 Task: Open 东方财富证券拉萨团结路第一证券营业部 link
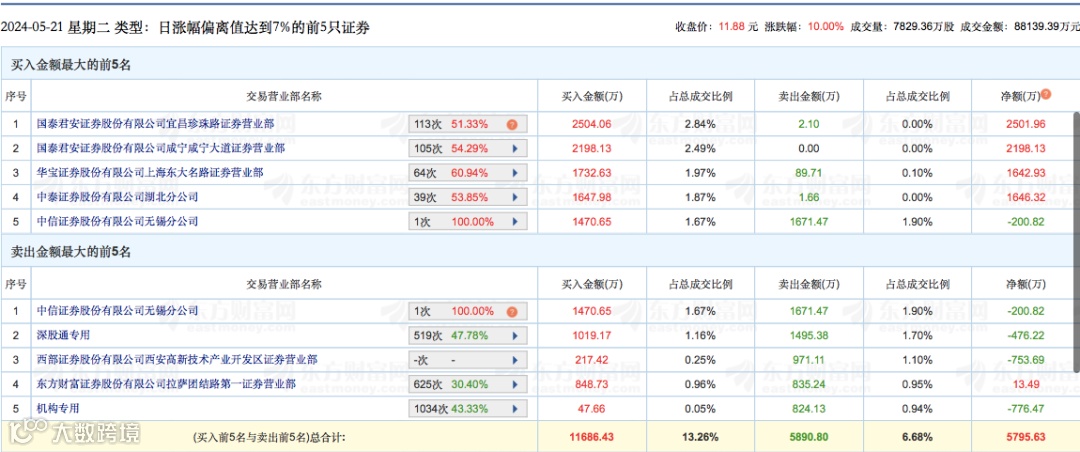(x=166, y=384)
